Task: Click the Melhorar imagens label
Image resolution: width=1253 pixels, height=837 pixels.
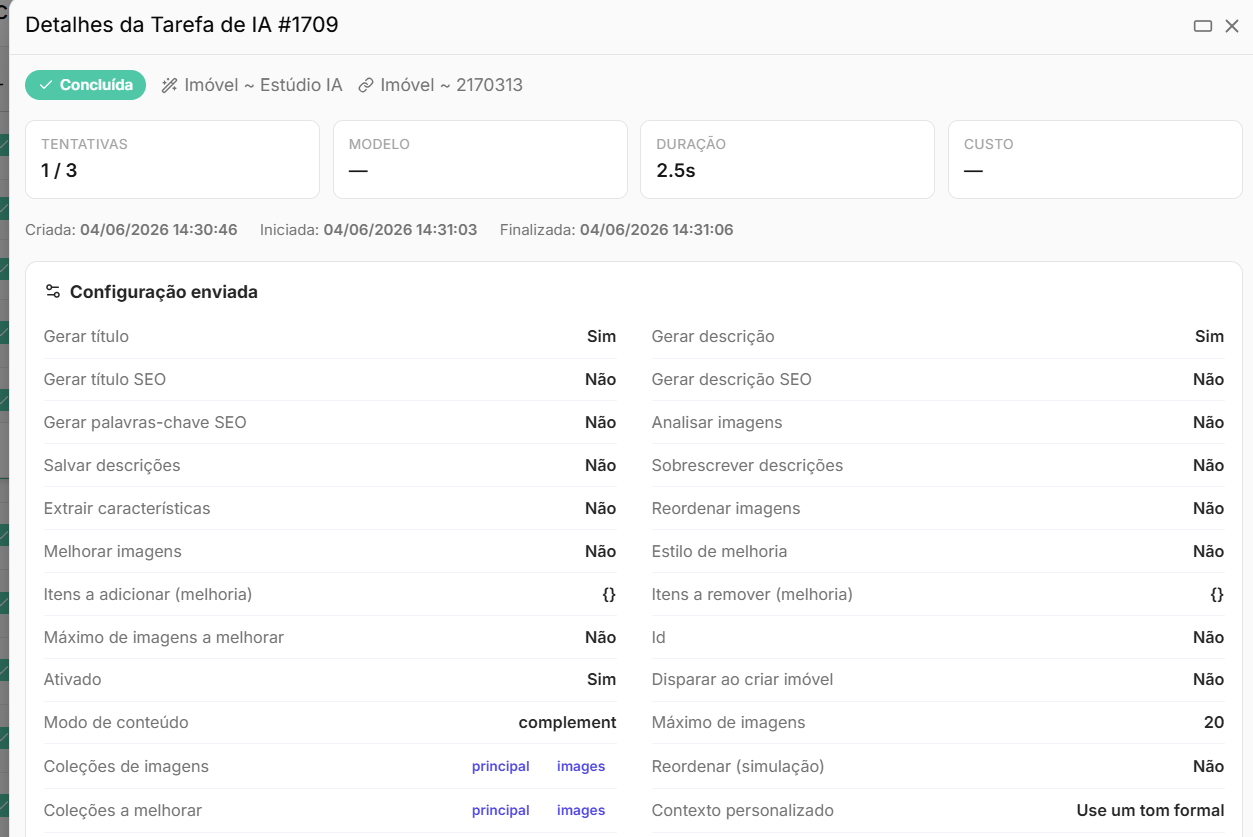Action: pyautogui.click(x=113, y=552)
